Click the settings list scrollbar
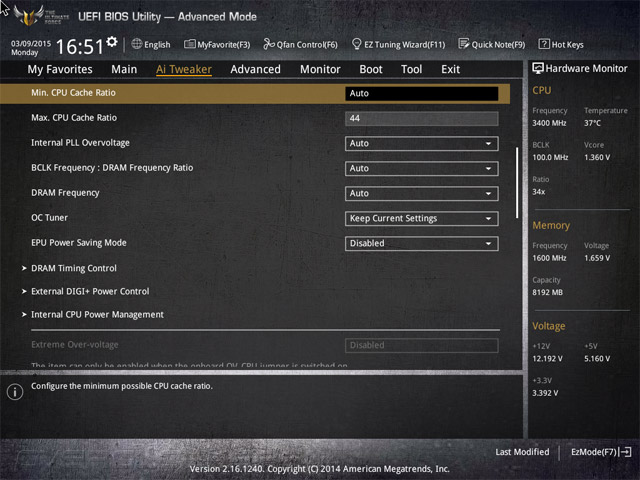 click(x=517, y=182)
